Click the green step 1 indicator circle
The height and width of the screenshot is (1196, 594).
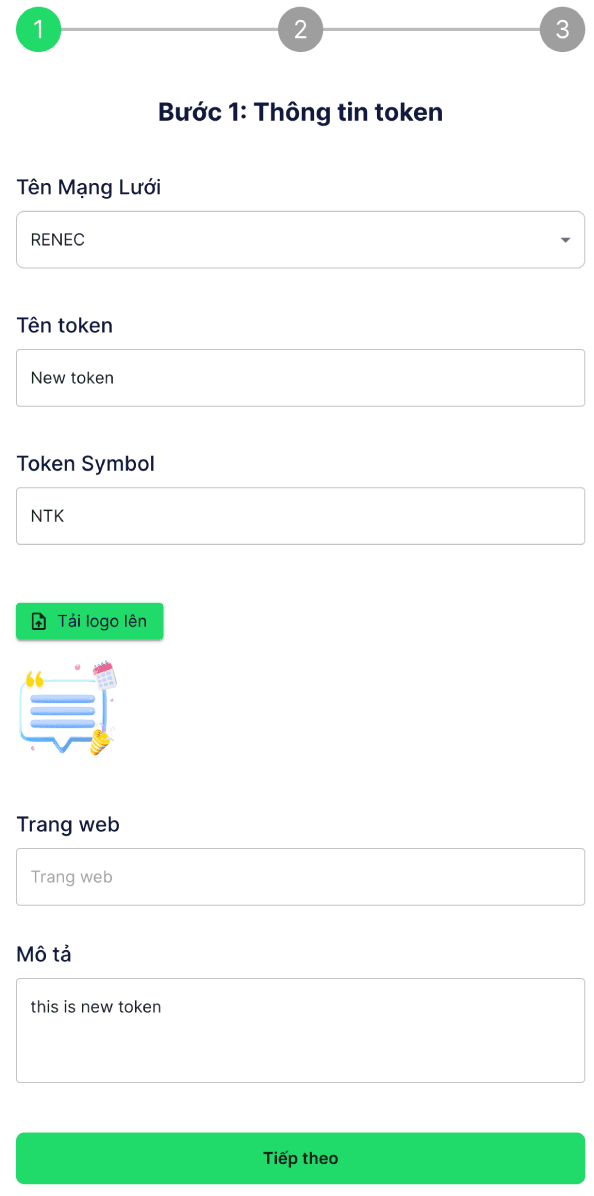(x=37, y=29)
